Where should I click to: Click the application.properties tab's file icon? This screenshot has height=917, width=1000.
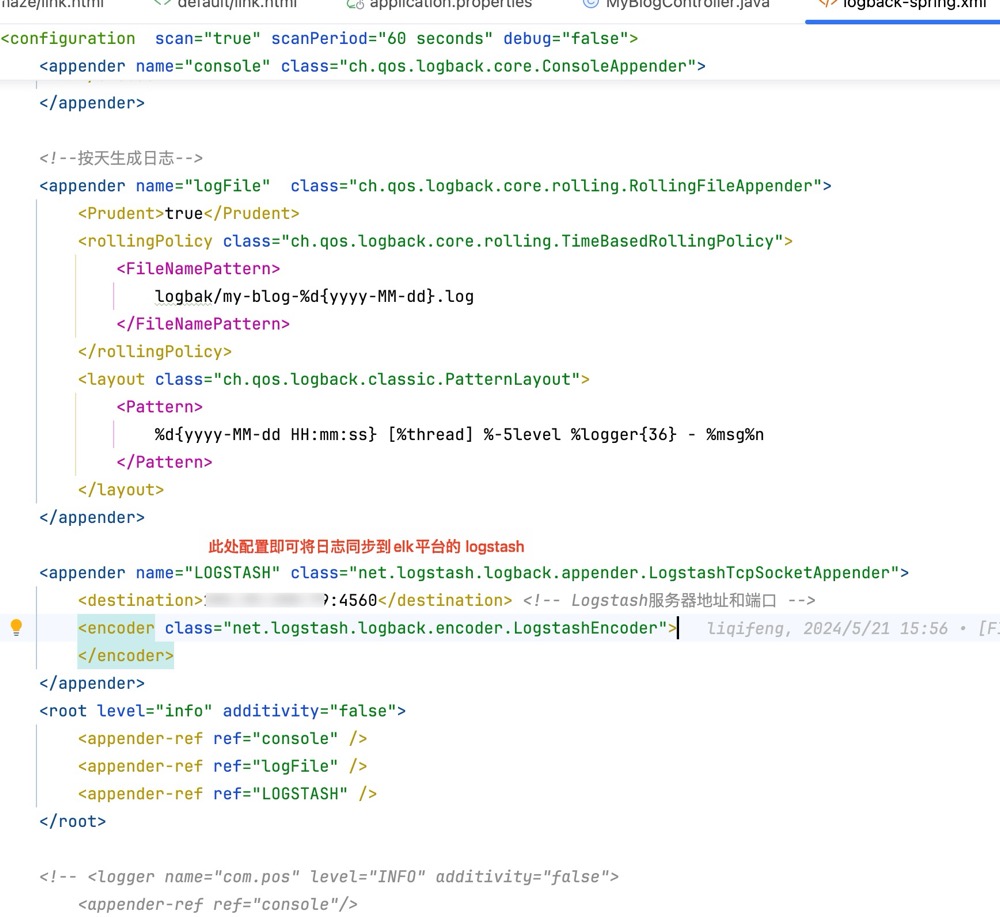pos(354,3)
